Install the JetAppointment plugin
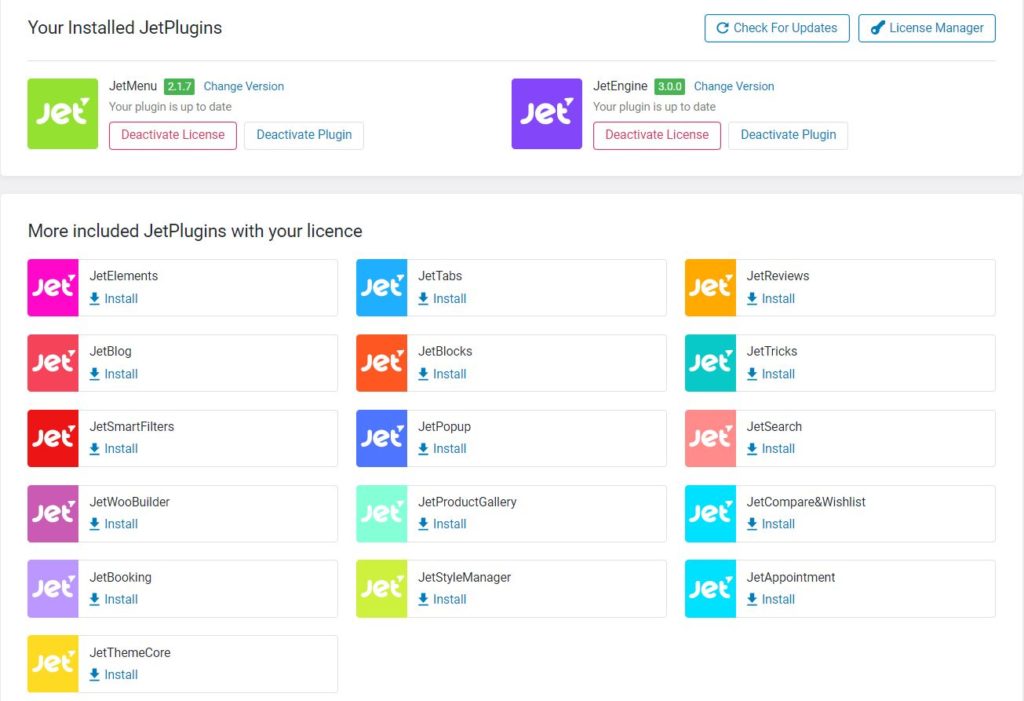The width and height of the screenshot is (1024, 701). 771,599
